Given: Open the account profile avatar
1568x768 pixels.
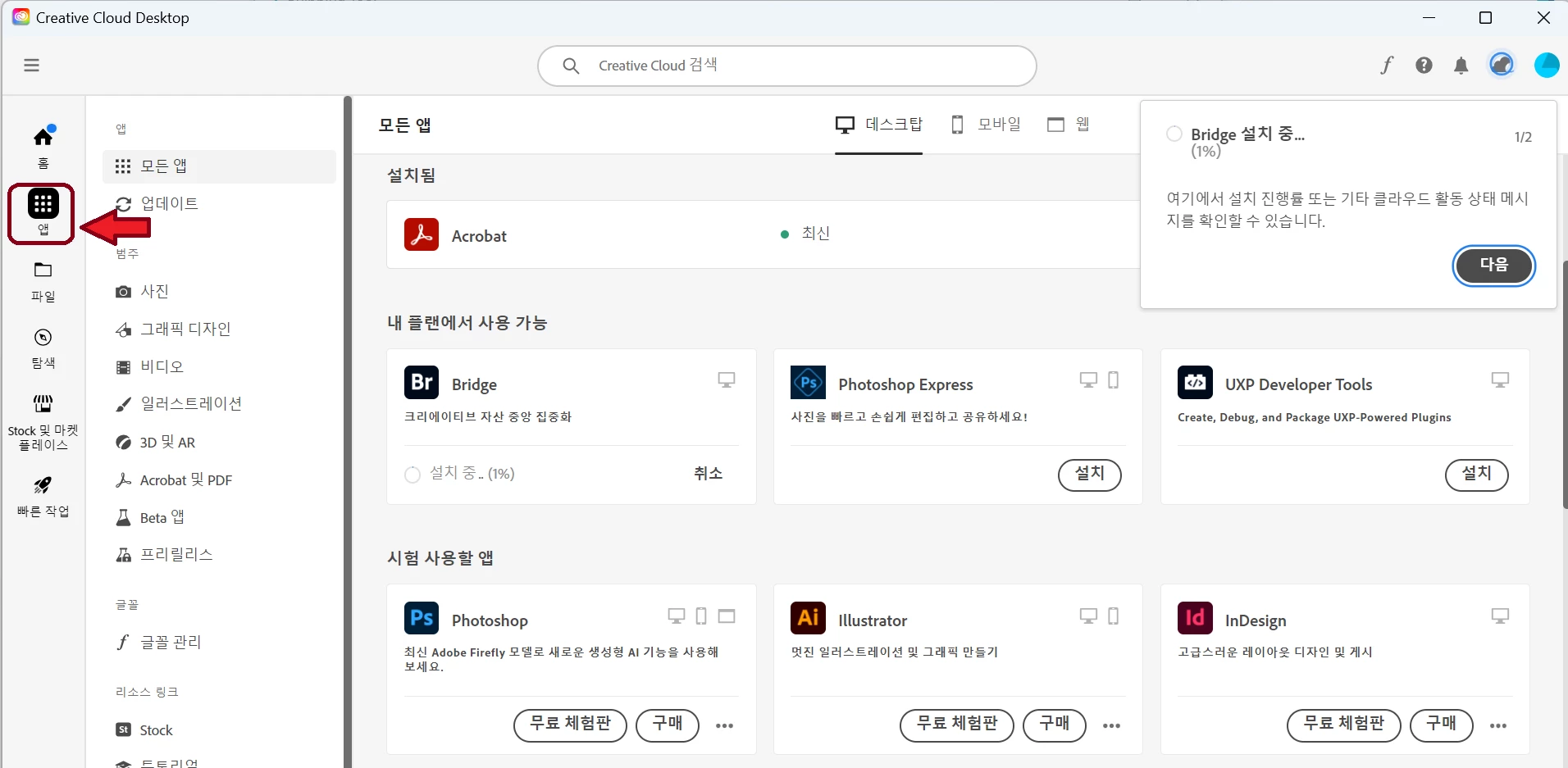Looking at the screenshot, I should pos(1547,65).
